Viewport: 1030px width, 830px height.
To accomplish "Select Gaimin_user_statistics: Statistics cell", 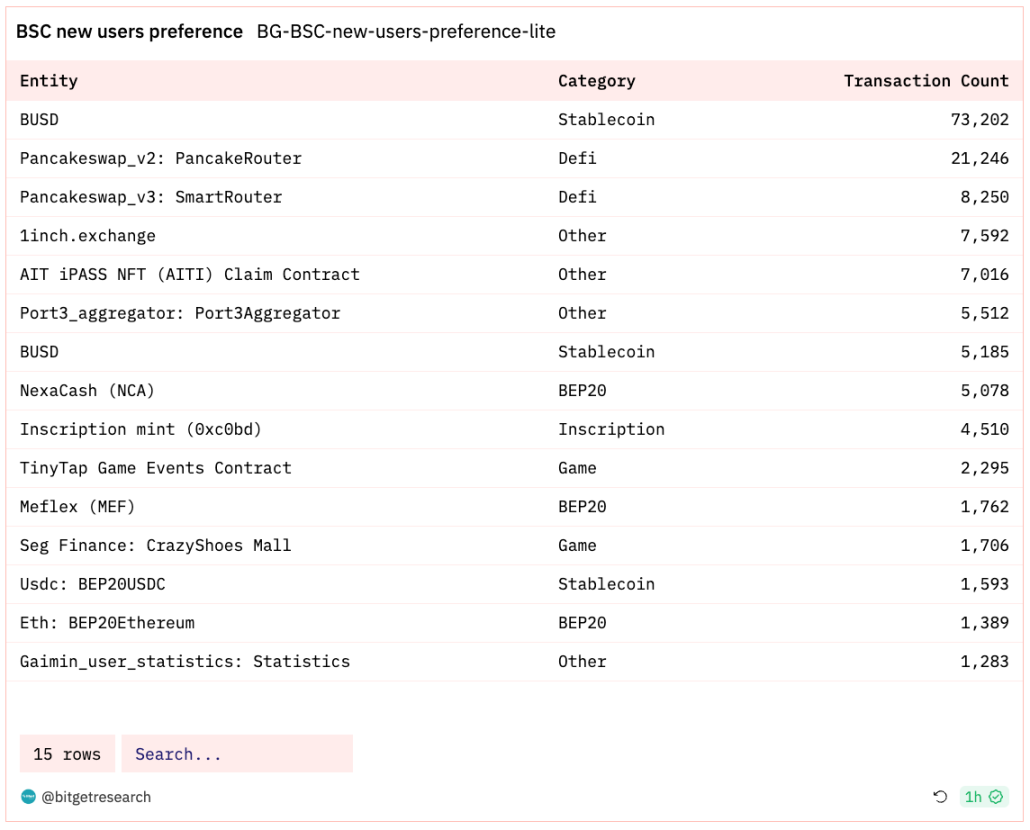I will 185,662.
